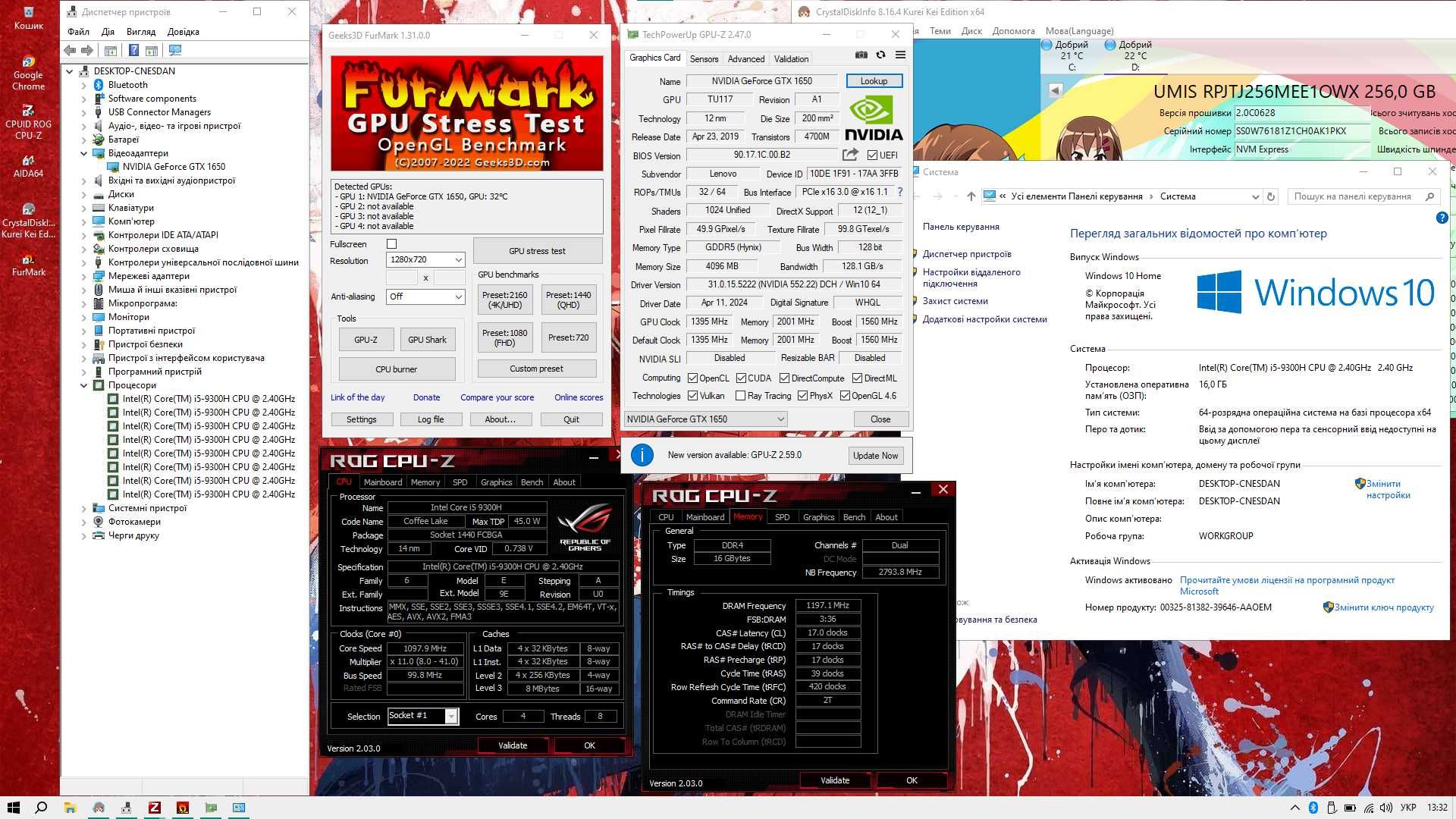1456x819 pixels.
Task: Click the Preset:1080 (FHD) benchmark button
Action: pos(504,338)
